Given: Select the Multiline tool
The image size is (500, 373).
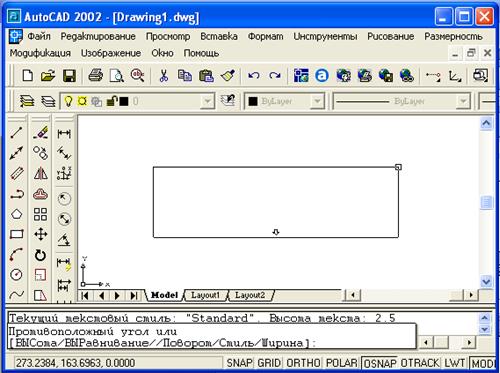Looking at the screenshot, I should [16, 173].
